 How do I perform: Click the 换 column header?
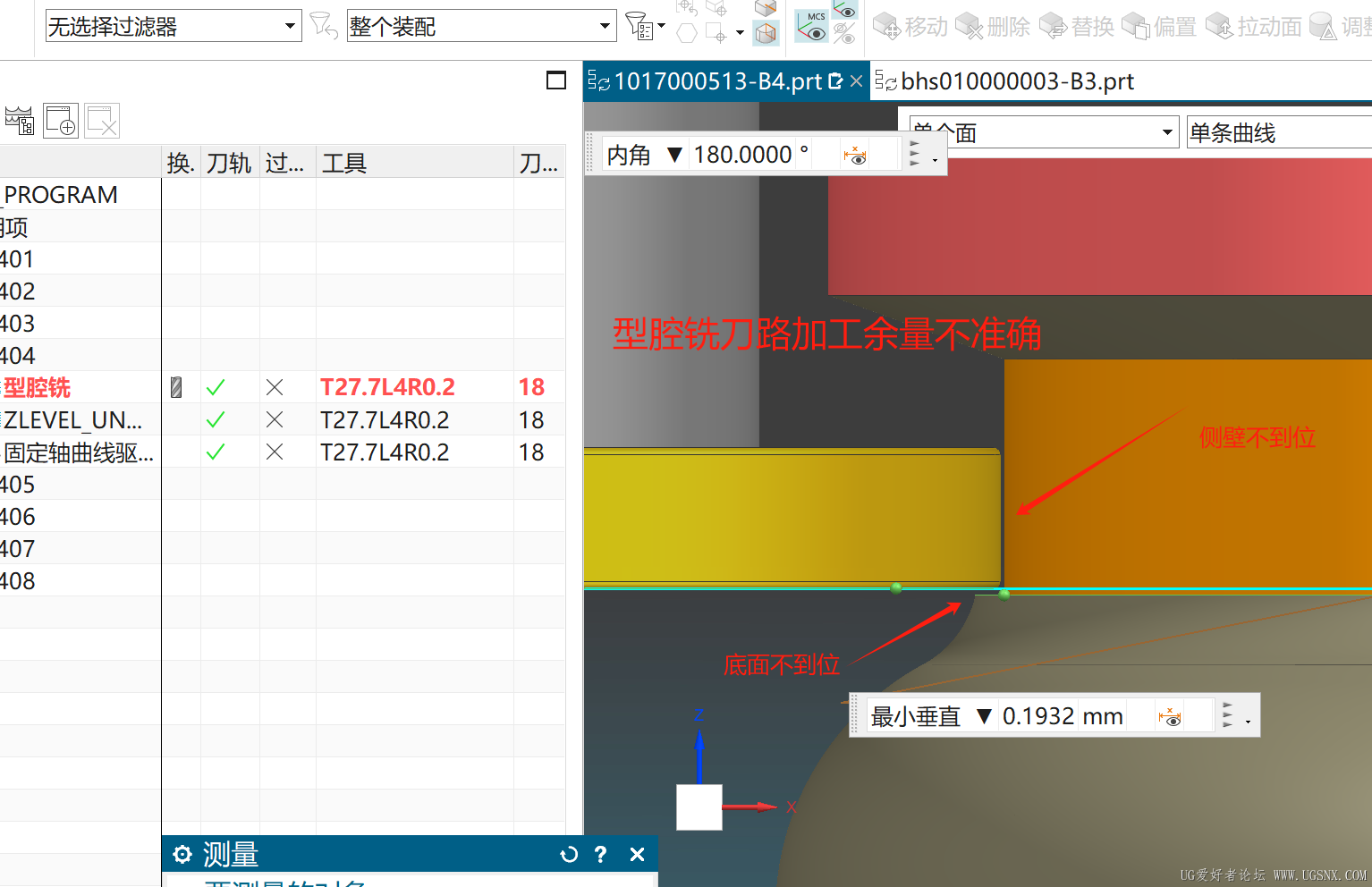[x=181, y=163]
